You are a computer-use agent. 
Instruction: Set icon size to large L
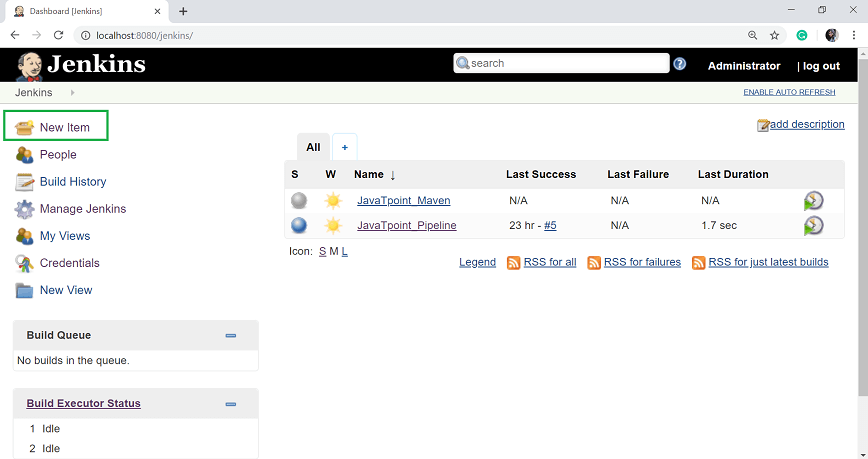[x=344, y=251]
